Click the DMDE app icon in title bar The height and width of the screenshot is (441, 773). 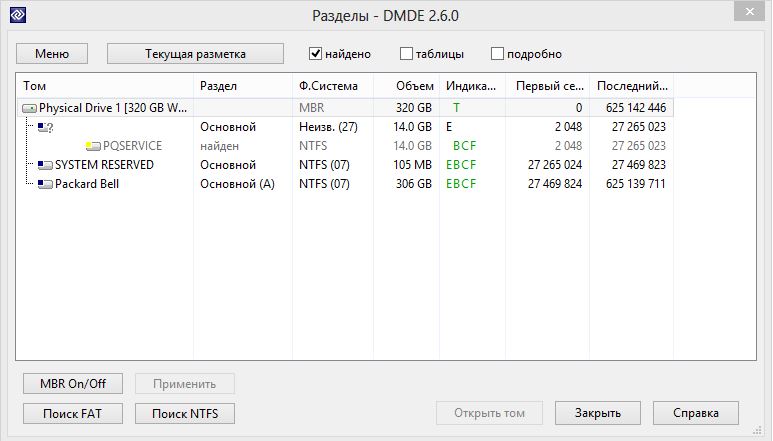[x=16, y=15]
